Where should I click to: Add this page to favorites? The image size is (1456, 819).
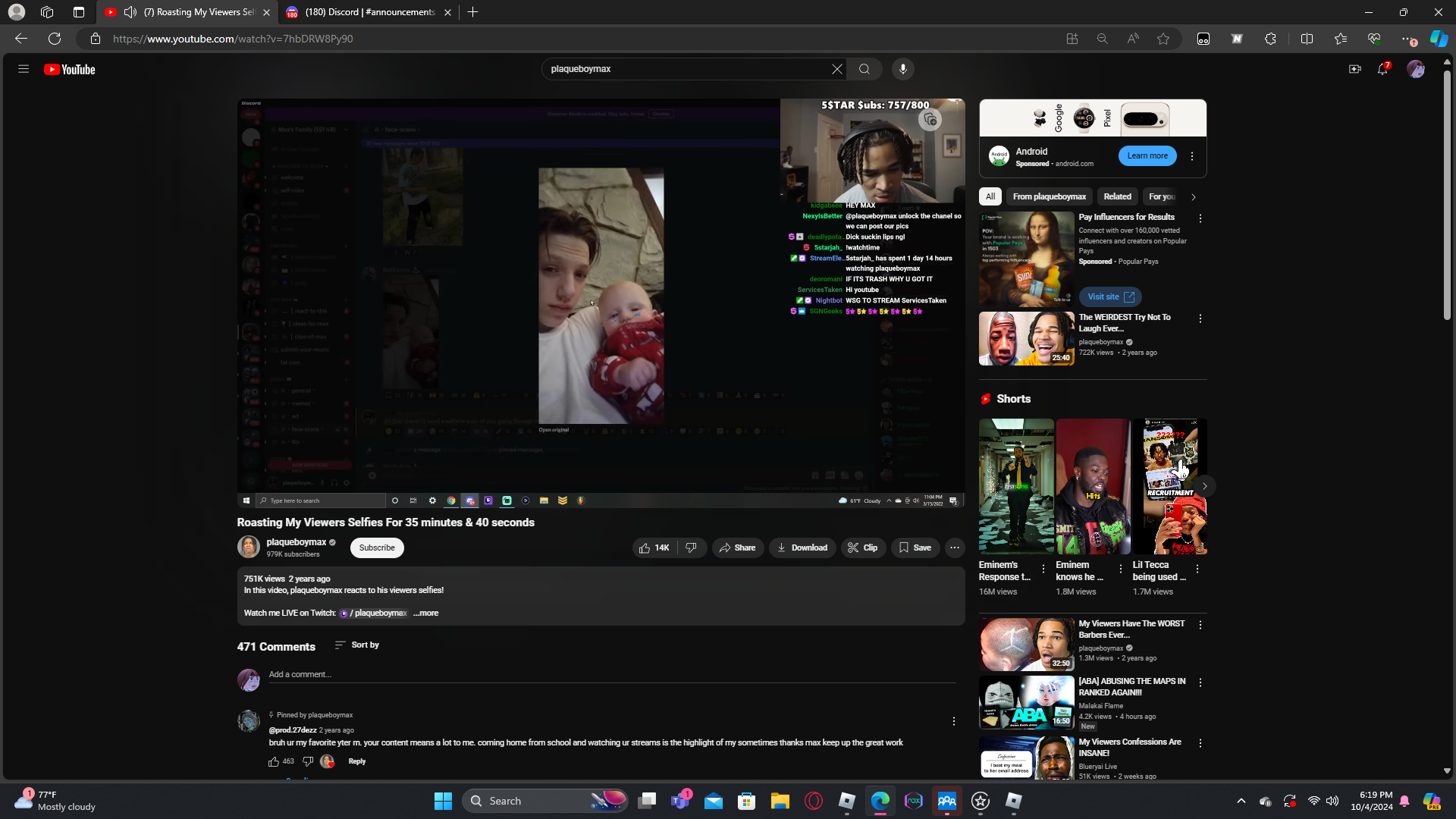click(1163, 39)
